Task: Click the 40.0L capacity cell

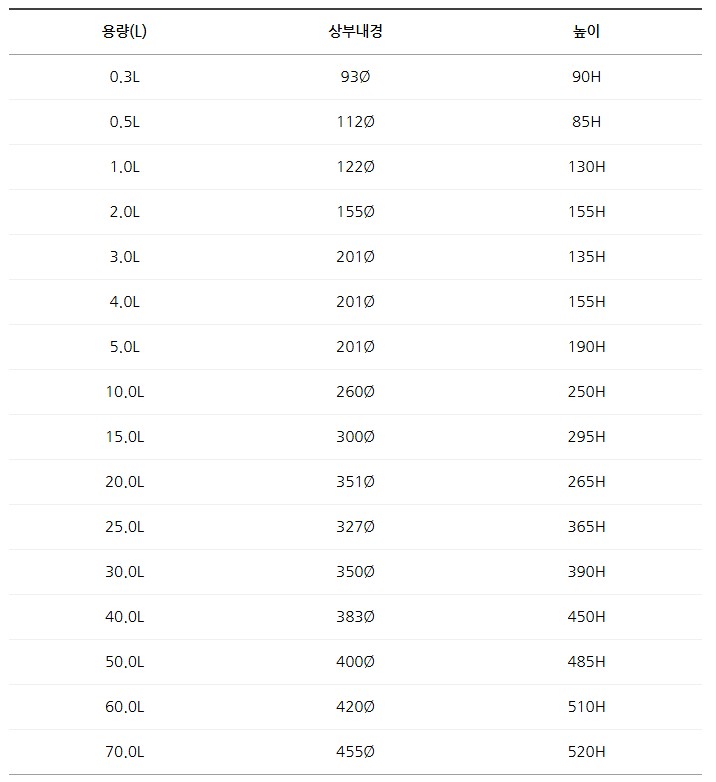Action: point(125,617)
